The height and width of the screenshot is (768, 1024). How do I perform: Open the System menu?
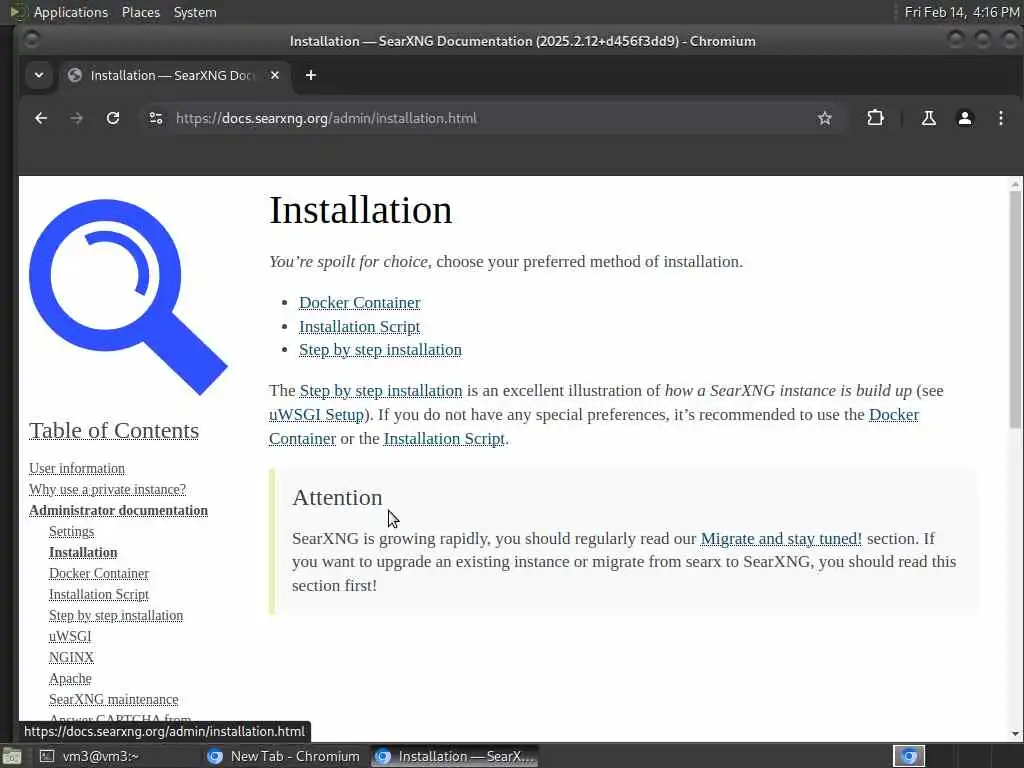point(195,12)
